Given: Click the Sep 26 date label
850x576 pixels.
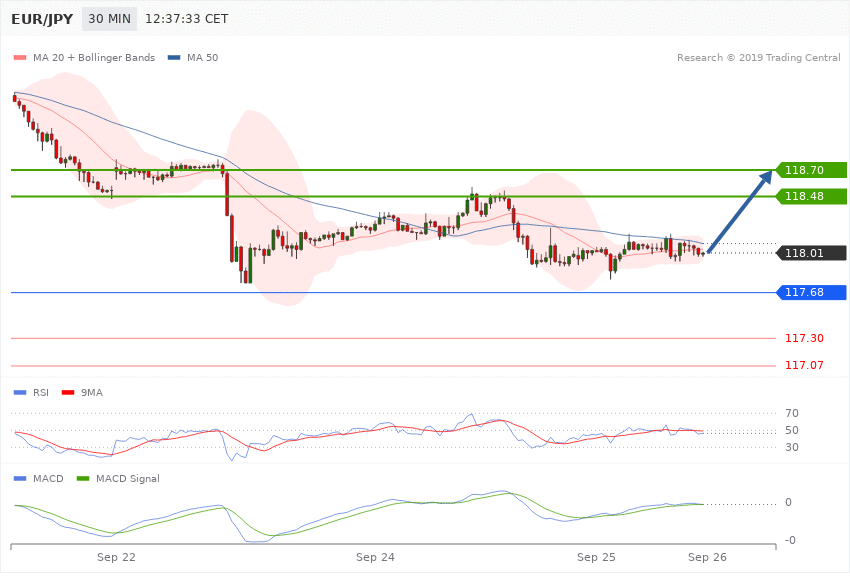Looking at the screenshot, I should tap(707, 557).
